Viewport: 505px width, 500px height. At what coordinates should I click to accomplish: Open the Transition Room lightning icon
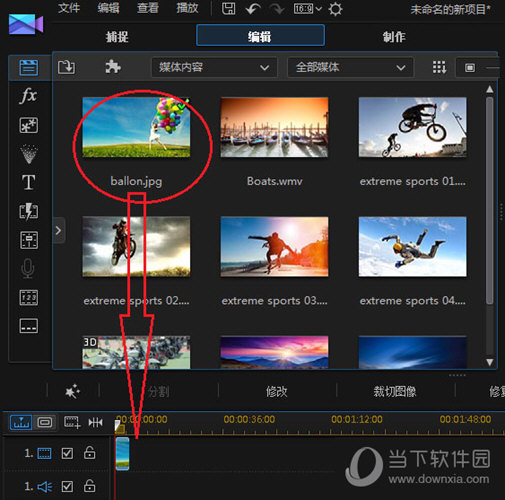[x=29, y=212]
